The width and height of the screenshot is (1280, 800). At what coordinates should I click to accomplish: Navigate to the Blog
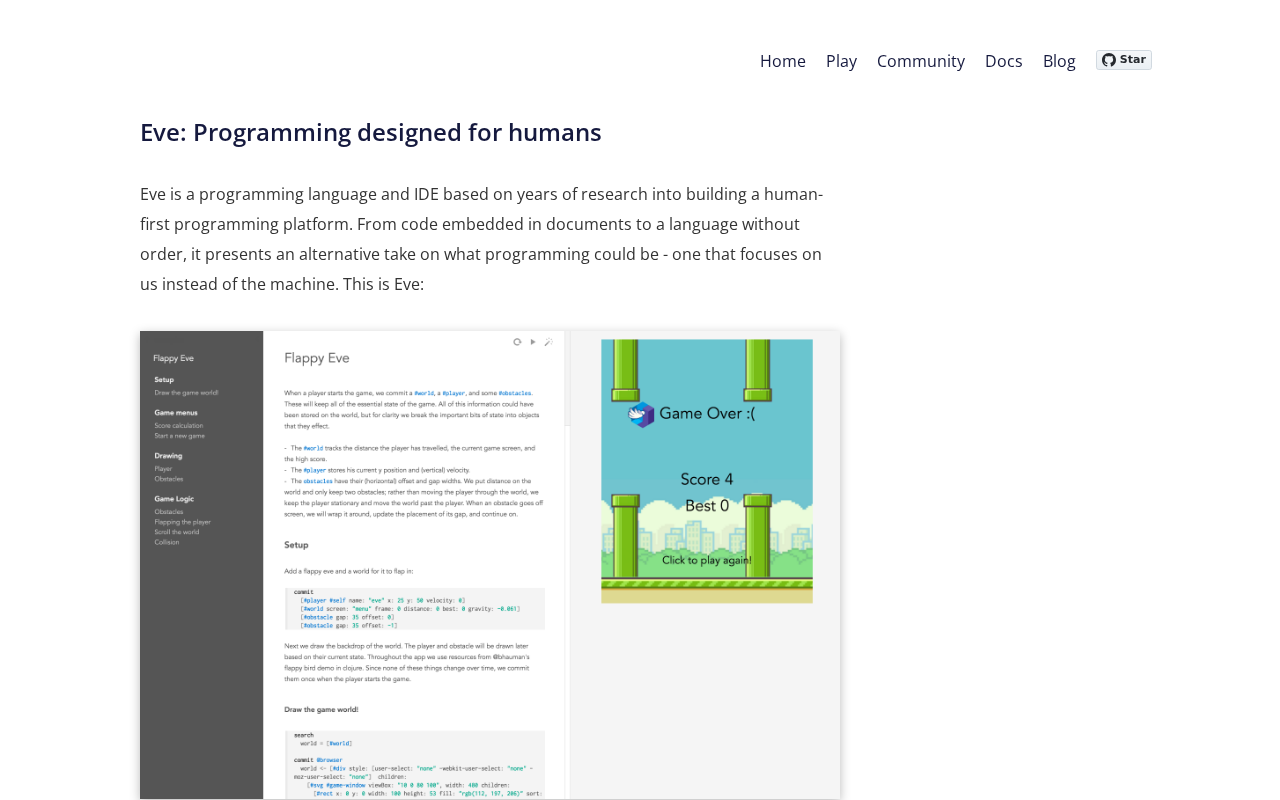(1059, 61)
